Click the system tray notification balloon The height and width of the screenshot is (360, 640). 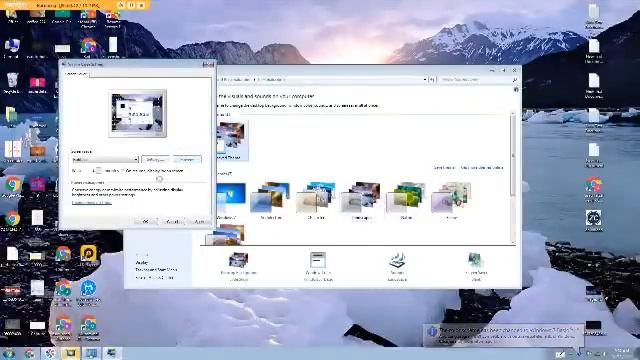(504, 336)
